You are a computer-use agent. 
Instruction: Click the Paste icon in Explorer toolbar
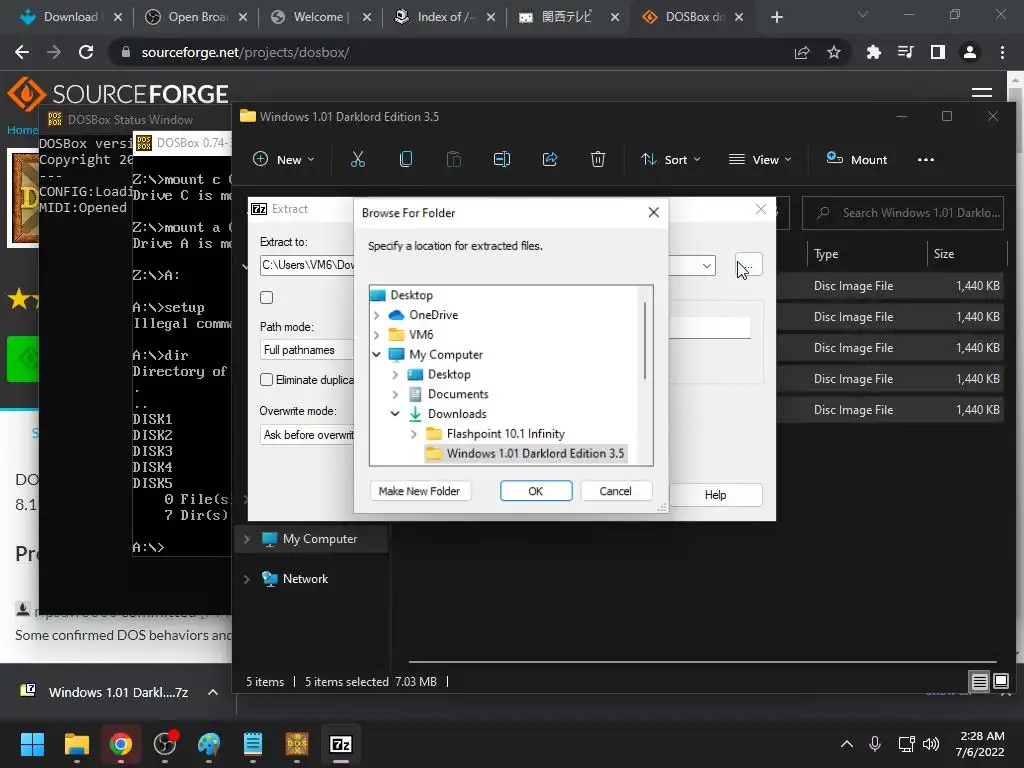click(454, 159)
